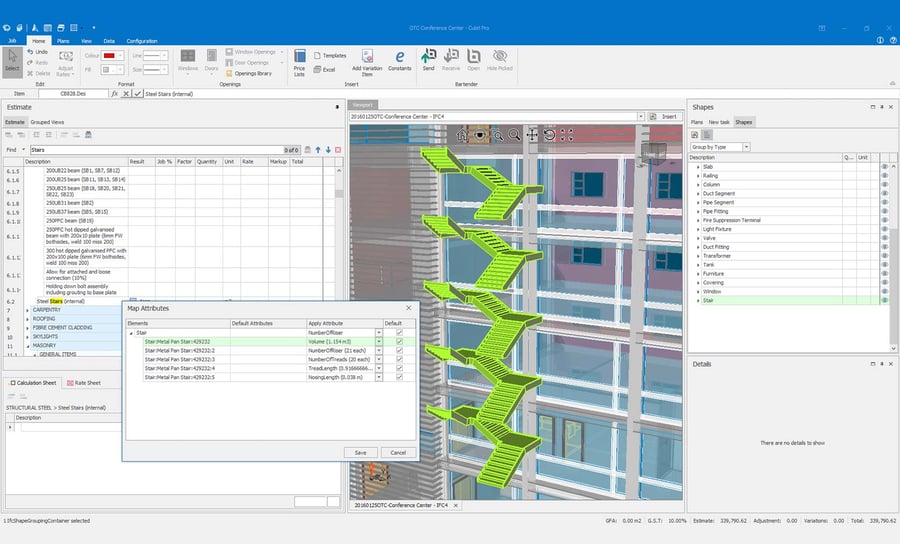
Task: Open the Configuration ribbon tab
Action: tap(142, 41)
